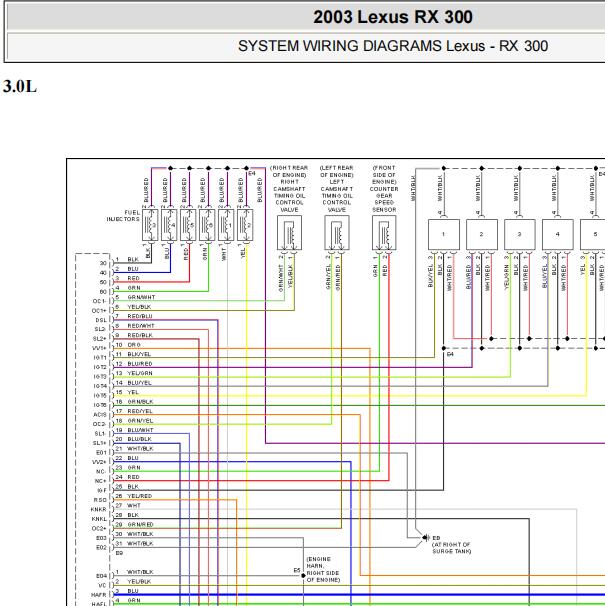The height and width of the screenshot is (606, 605).
Task: Select wire label '29 GRN/RED'
Action: 134,524
